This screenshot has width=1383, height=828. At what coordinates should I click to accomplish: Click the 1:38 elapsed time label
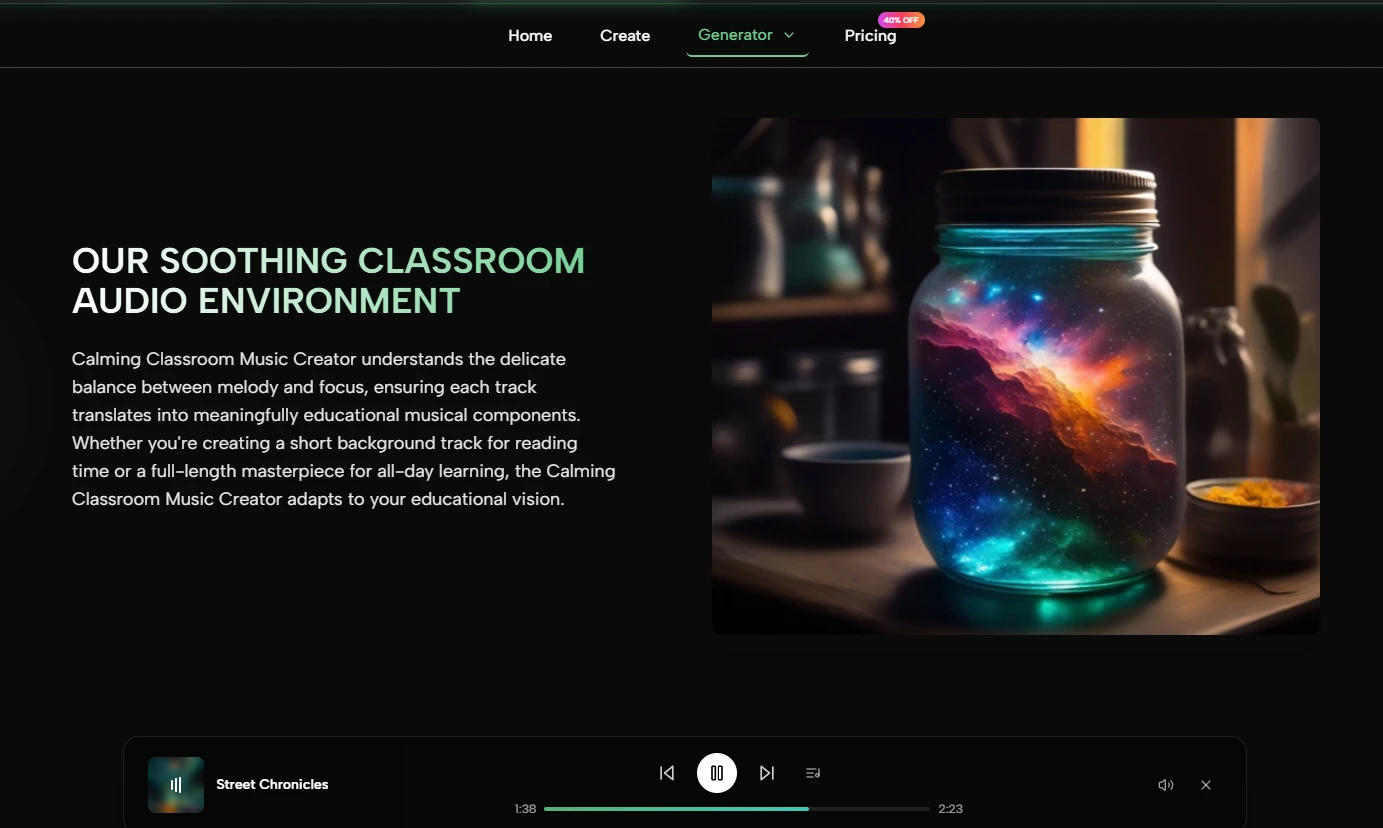click(x=525, y=808)
